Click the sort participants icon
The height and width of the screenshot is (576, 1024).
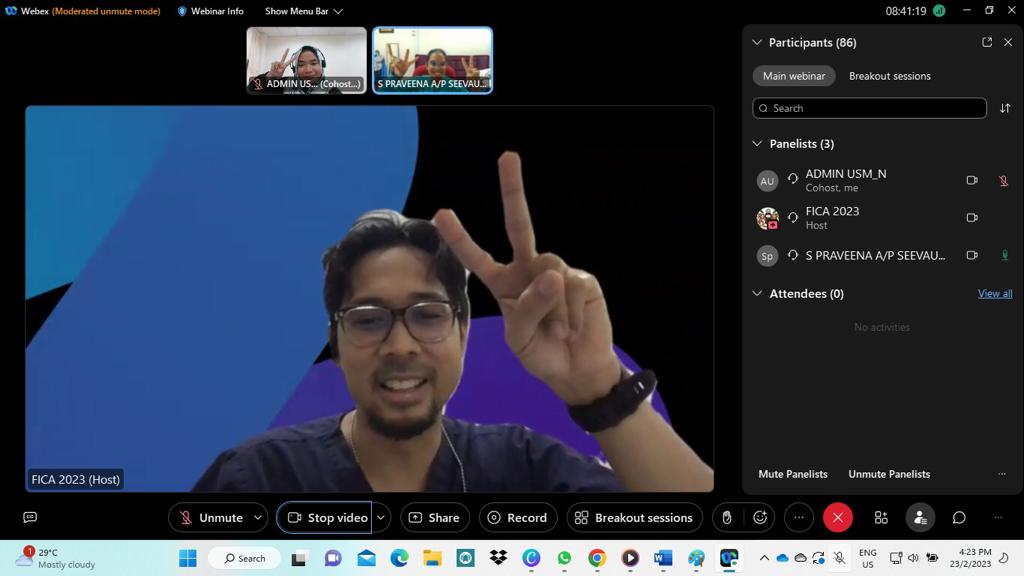[1005, 108]
